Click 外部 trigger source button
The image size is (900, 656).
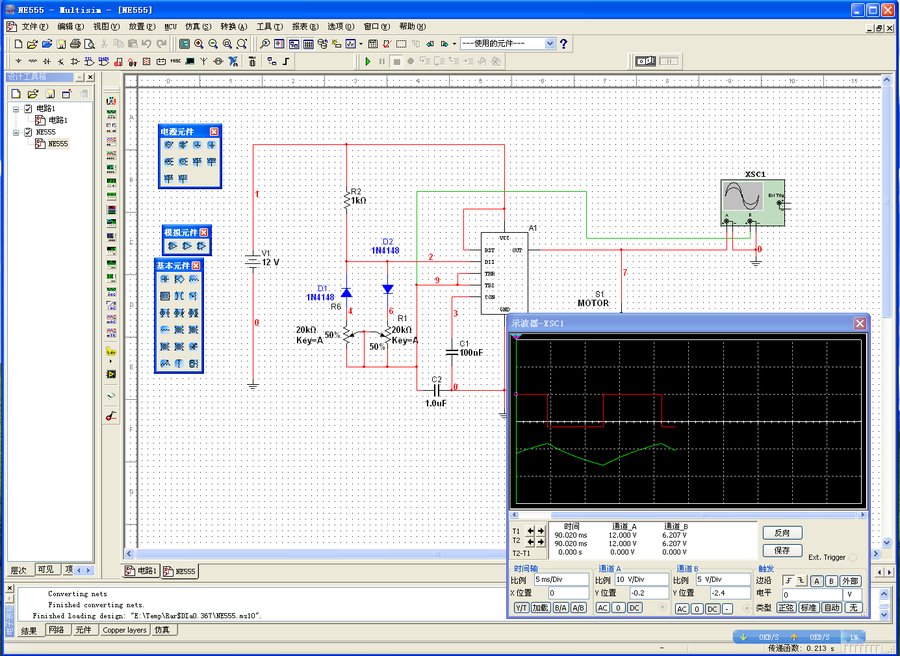click(x=851, y=581)
